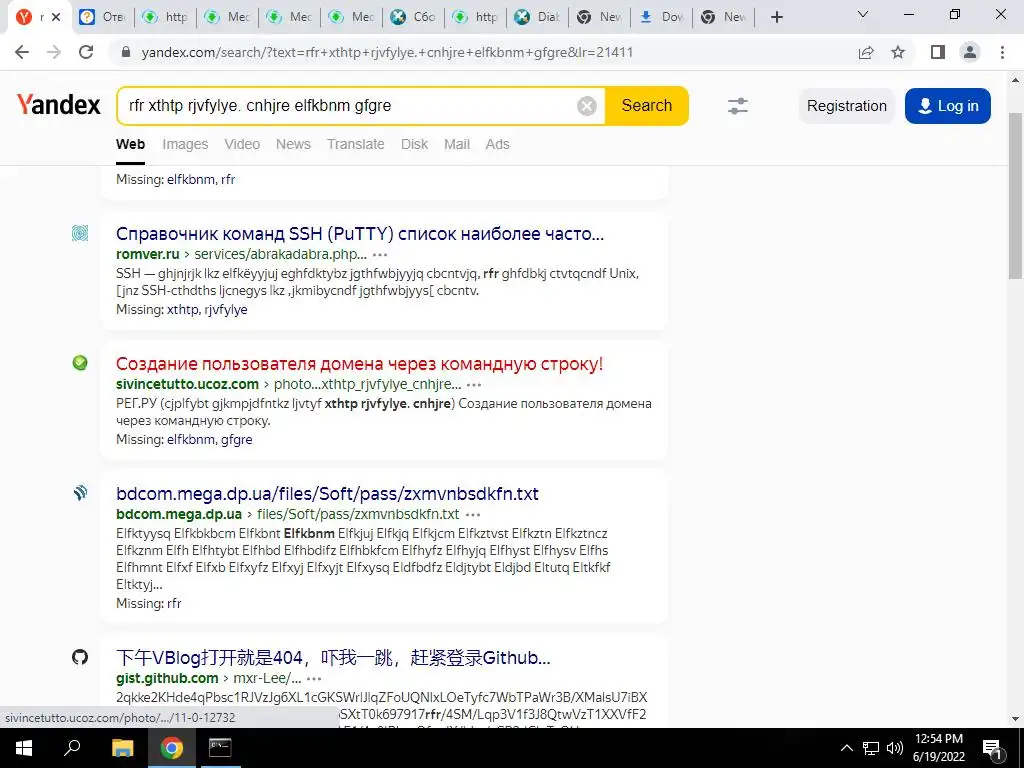Click the Registration button
Screen dimensions: 1024x768
(846, 106)
